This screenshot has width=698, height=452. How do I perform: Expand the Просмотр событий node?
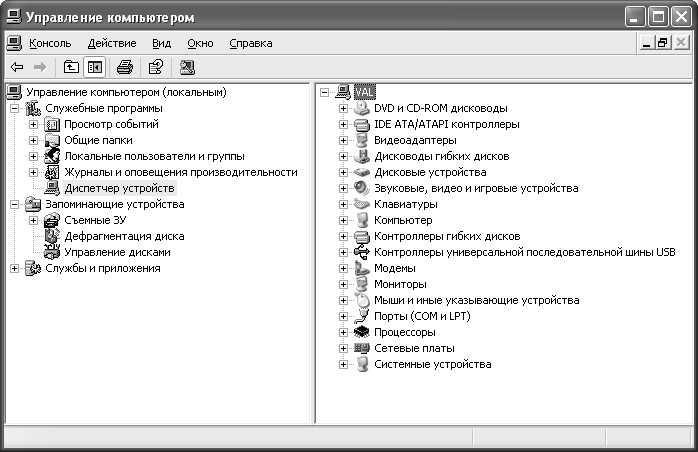[x=33, y=124]
